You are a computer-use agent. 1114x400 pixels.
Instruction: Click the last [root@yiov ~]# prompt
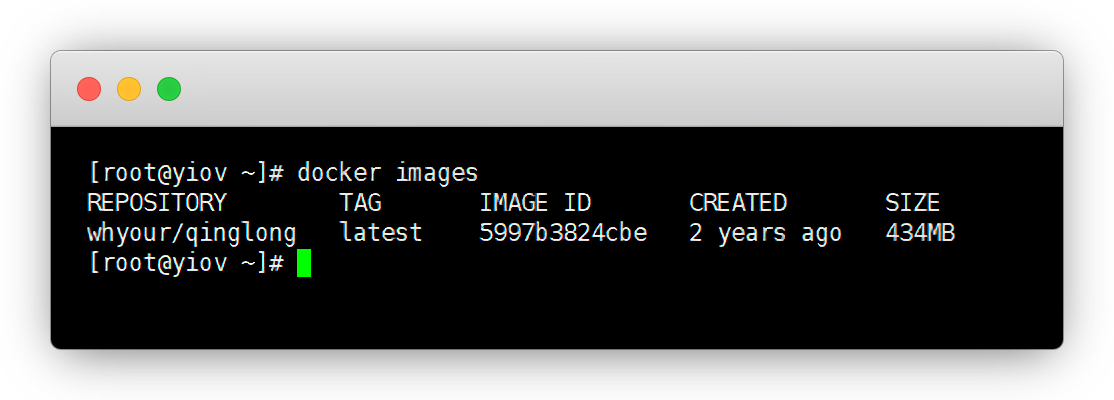[186, 264]
